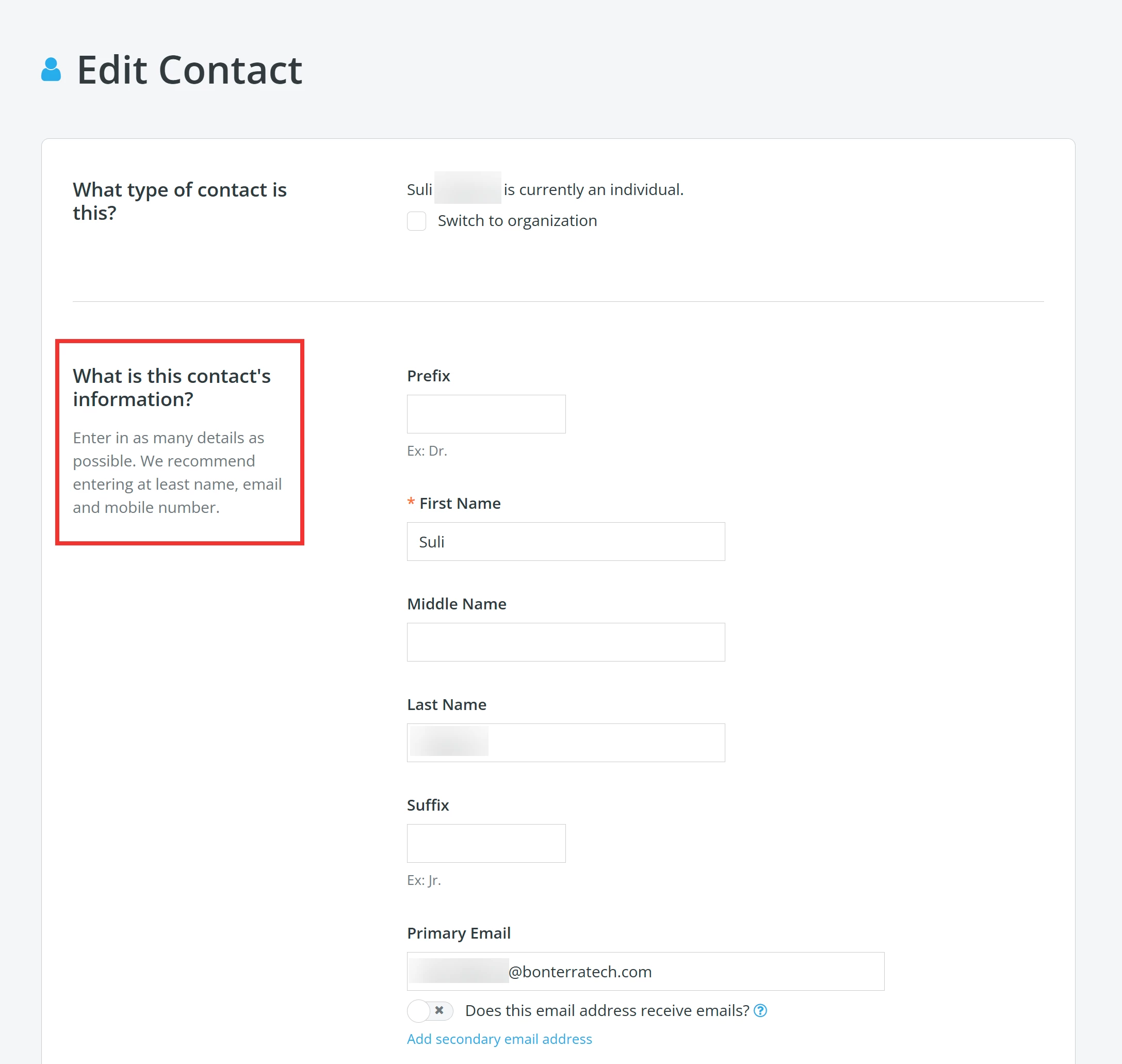Screen dimensions: 1122x1064
Task: Click the Suffix input field
Action: [486, 843]
